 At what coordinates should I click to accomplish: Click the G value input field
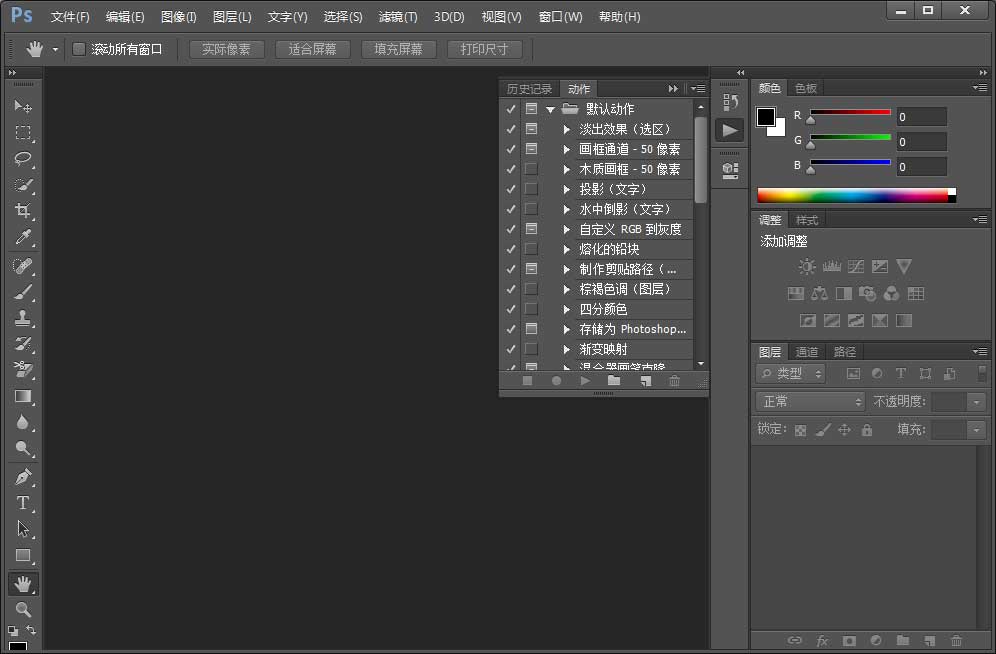point(922,142)
